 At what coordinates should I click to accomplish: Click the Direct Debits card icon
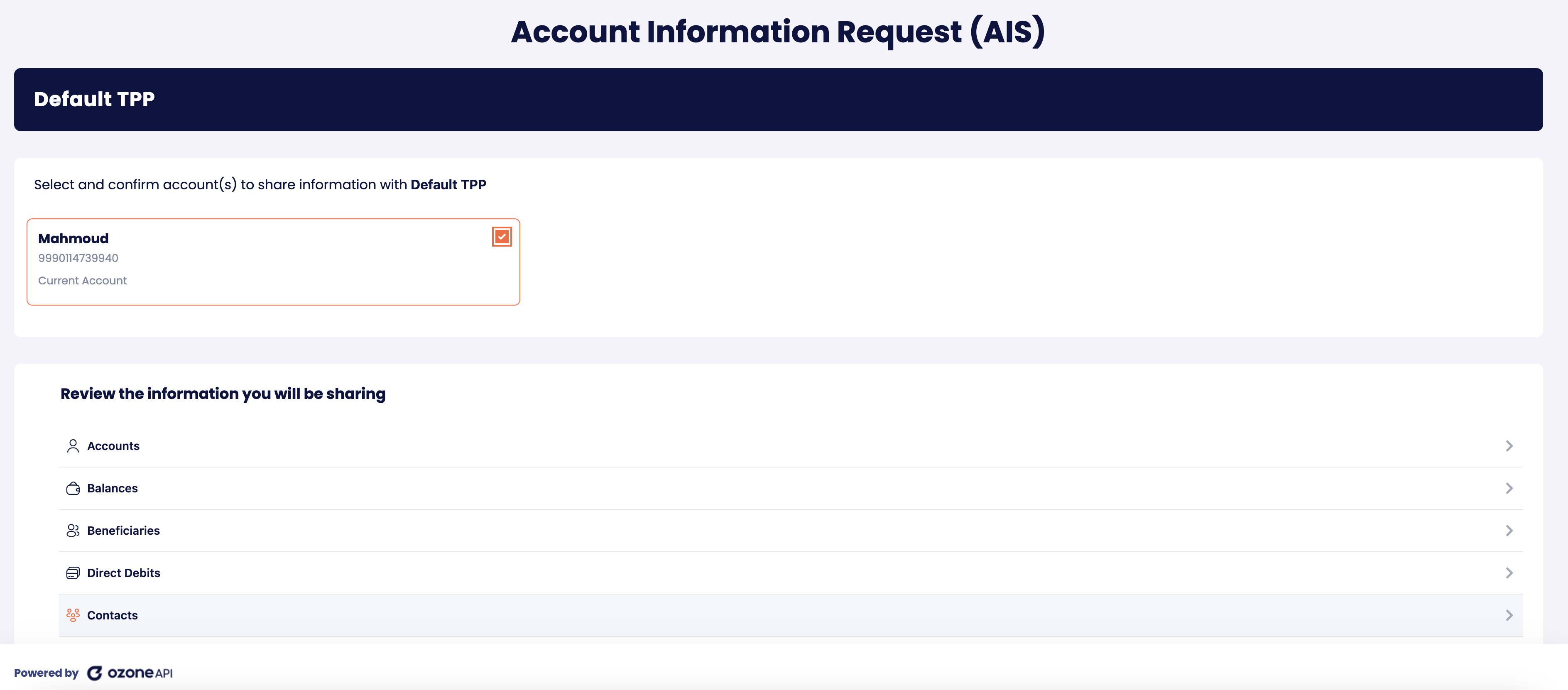coord(72,573)
